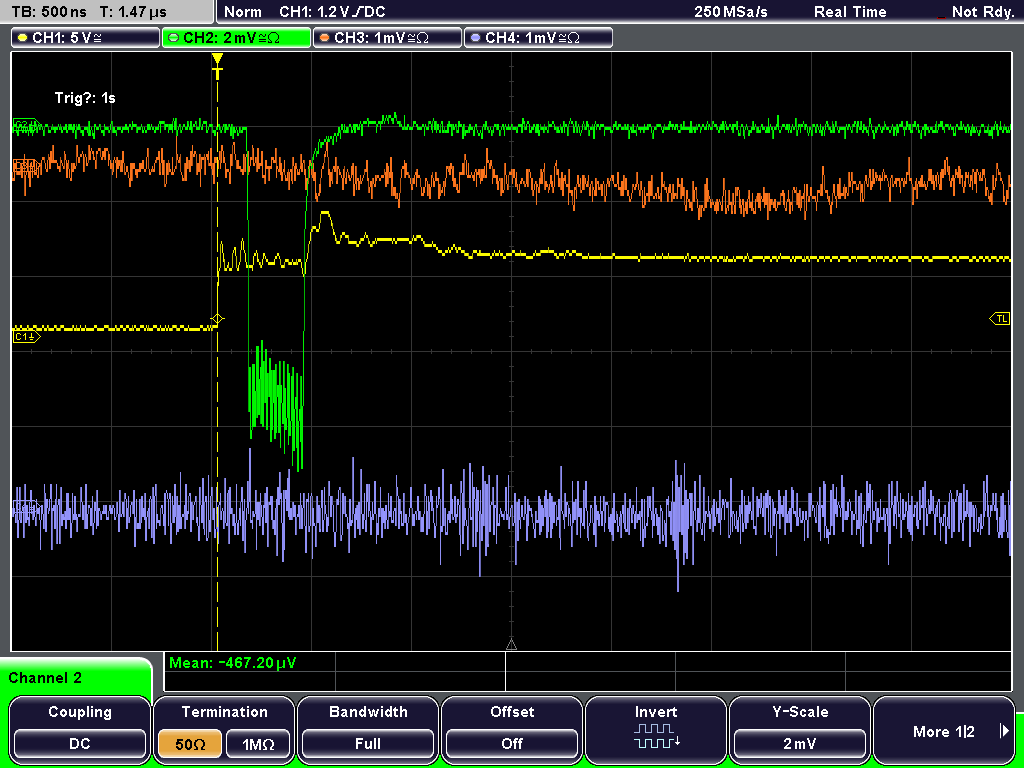Click the C3 ground level marker
The height and width of the screenshot is (768, 1024).
pyautogui.click(x=25, y=168)
